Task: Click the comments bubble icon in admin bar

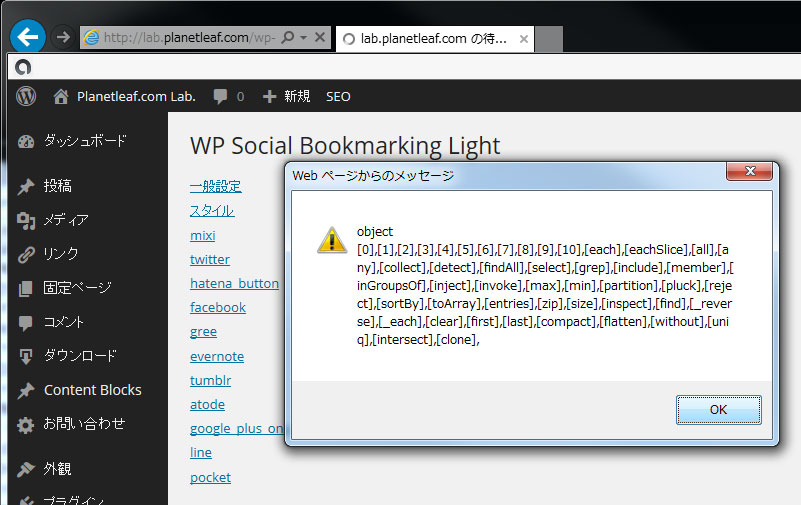Action: 220,97
